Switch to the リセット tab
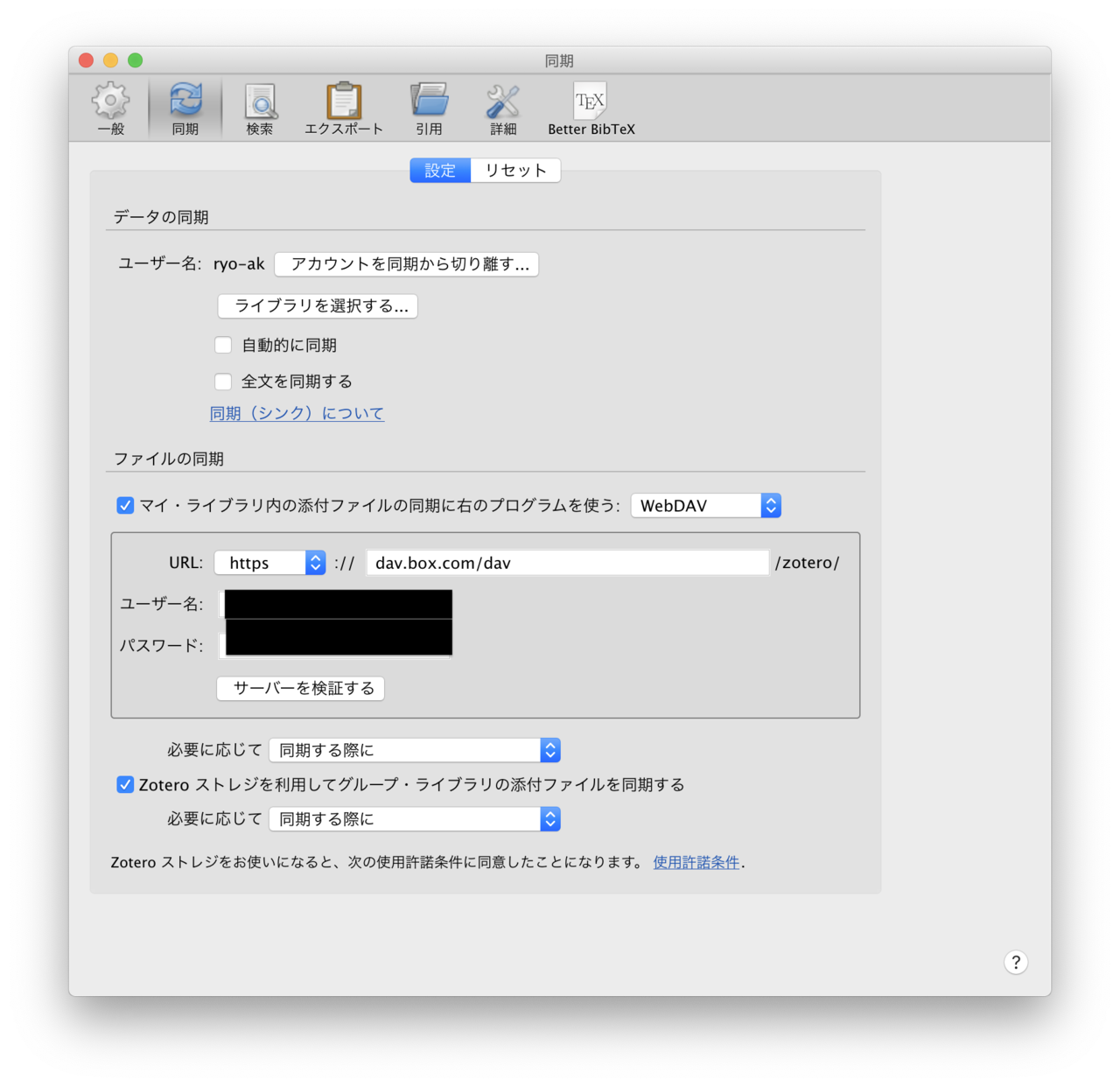 pos(515,170)
